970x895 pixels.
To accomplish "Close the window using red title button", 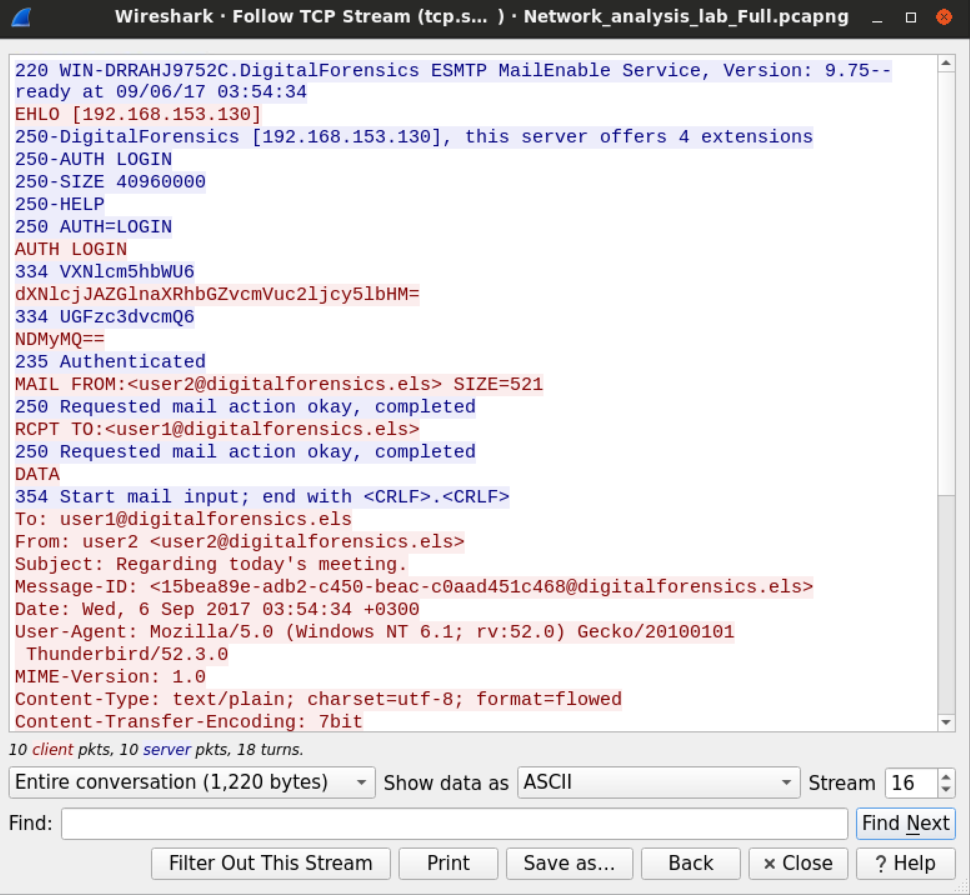I will tap(943, 17).
